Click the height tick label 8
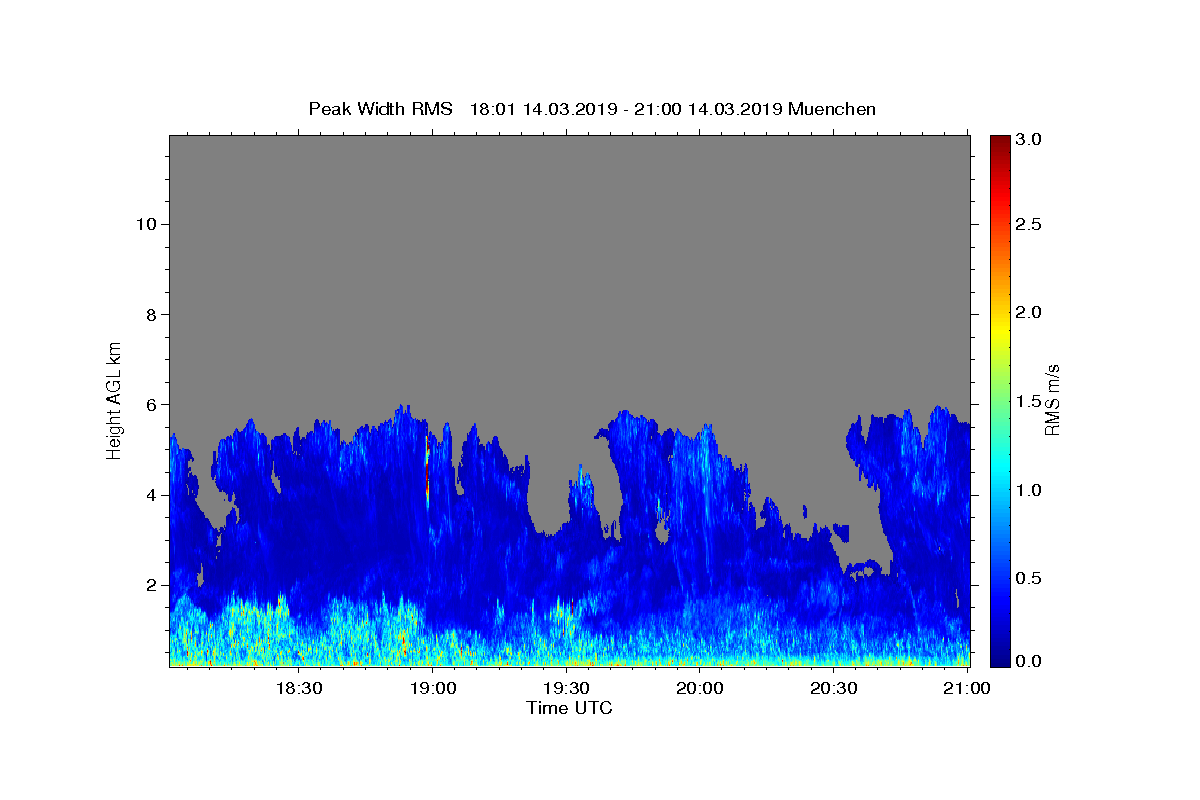Screen dimensions: 1200x800 coord(151,314)
